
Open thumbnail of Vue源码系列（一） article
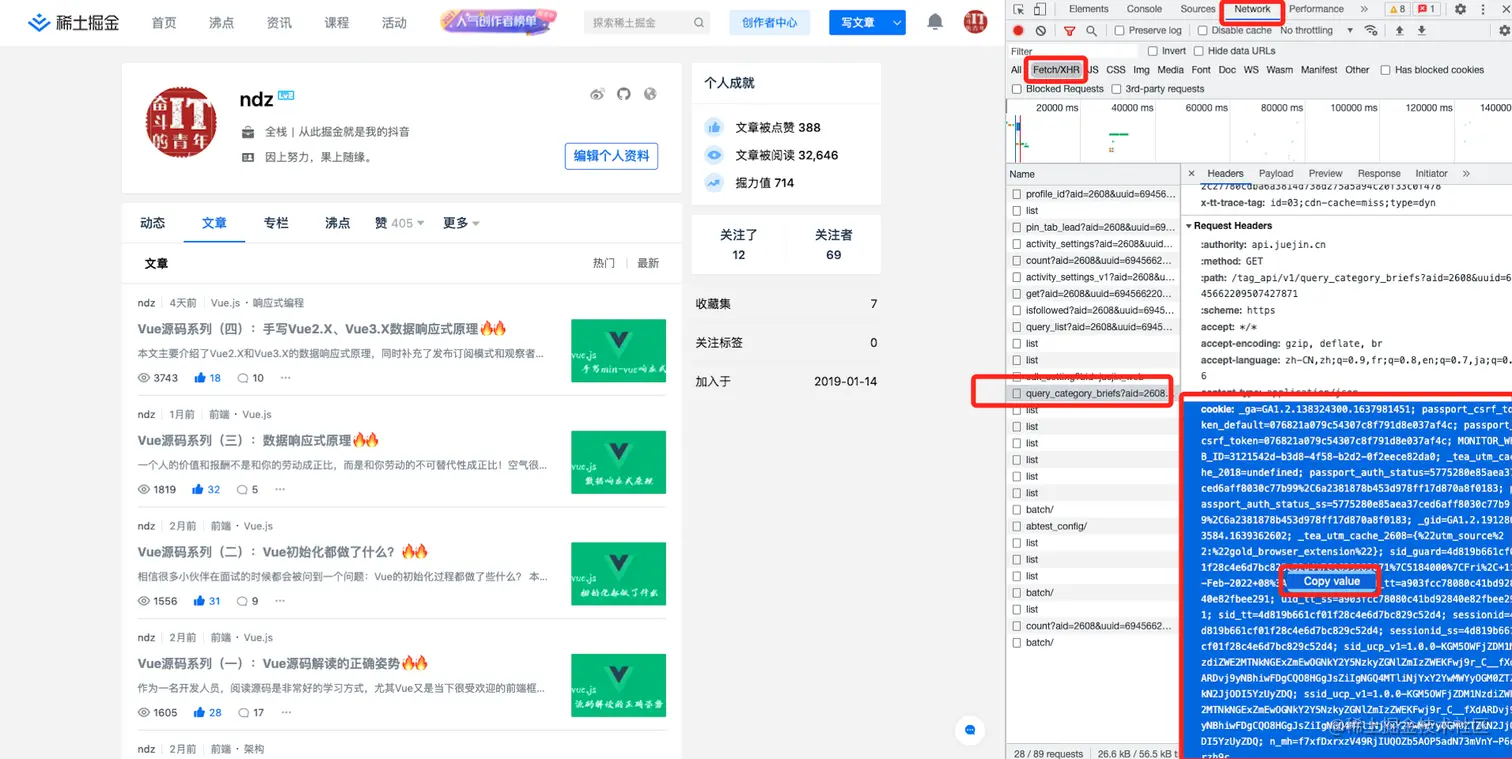click(618, 685)
